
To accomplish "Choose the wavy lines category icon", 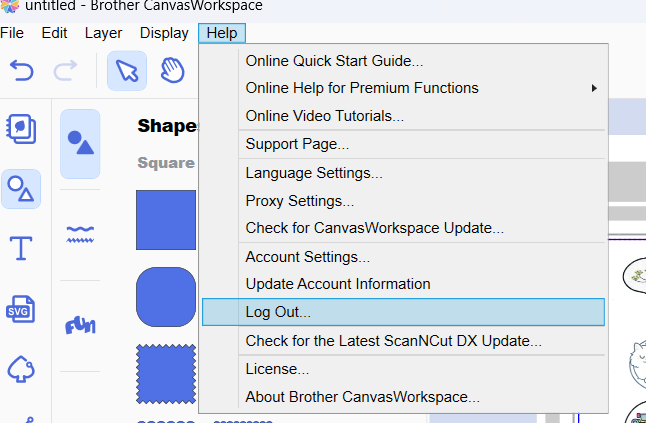I will point(80,234).
